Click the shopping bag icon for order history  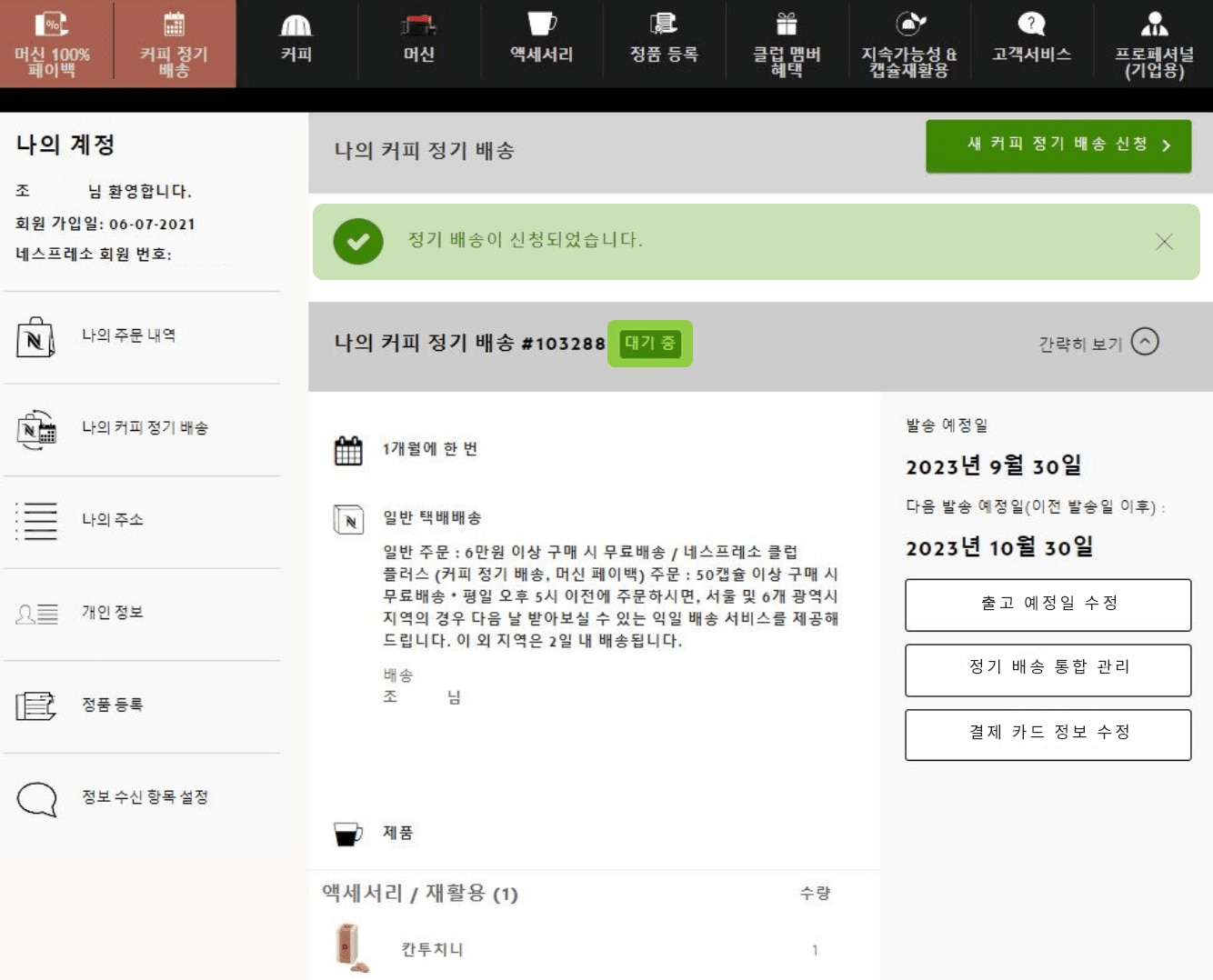point(35,337)
